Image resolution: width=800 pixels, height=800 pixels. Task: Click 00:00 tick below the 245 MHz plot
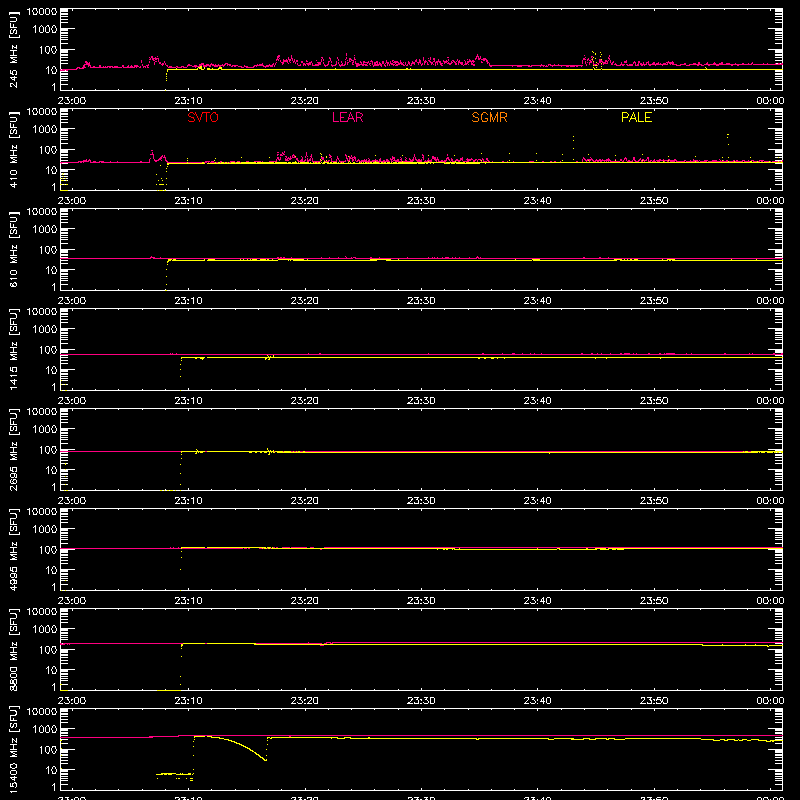tap(770, 101)
